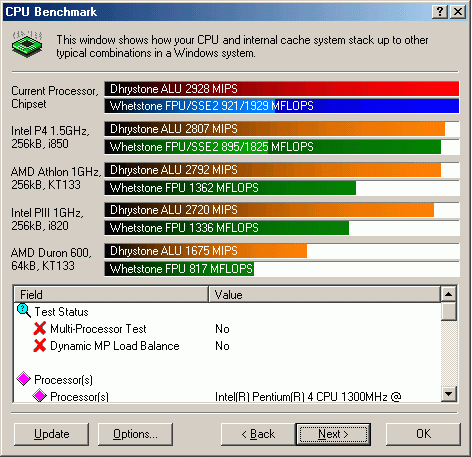Click the red X beside Multi-Processor Test
The width and height of the screenshot is (472, 457).
[40, 328]
